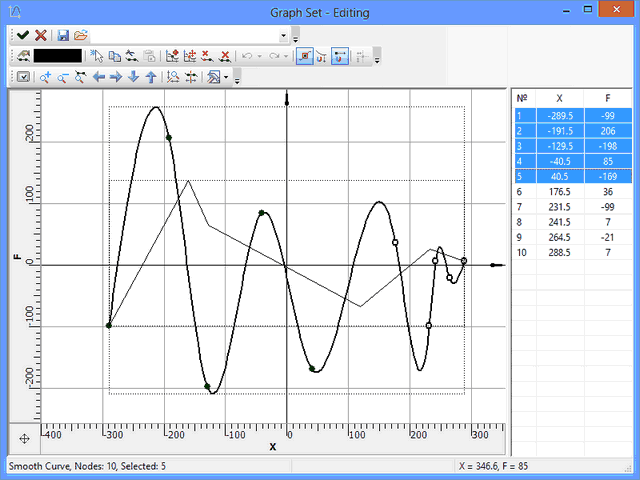Viewport: 640px width, 480px height.
Task: Click the red X cancel icon
Action: point(41,35)
